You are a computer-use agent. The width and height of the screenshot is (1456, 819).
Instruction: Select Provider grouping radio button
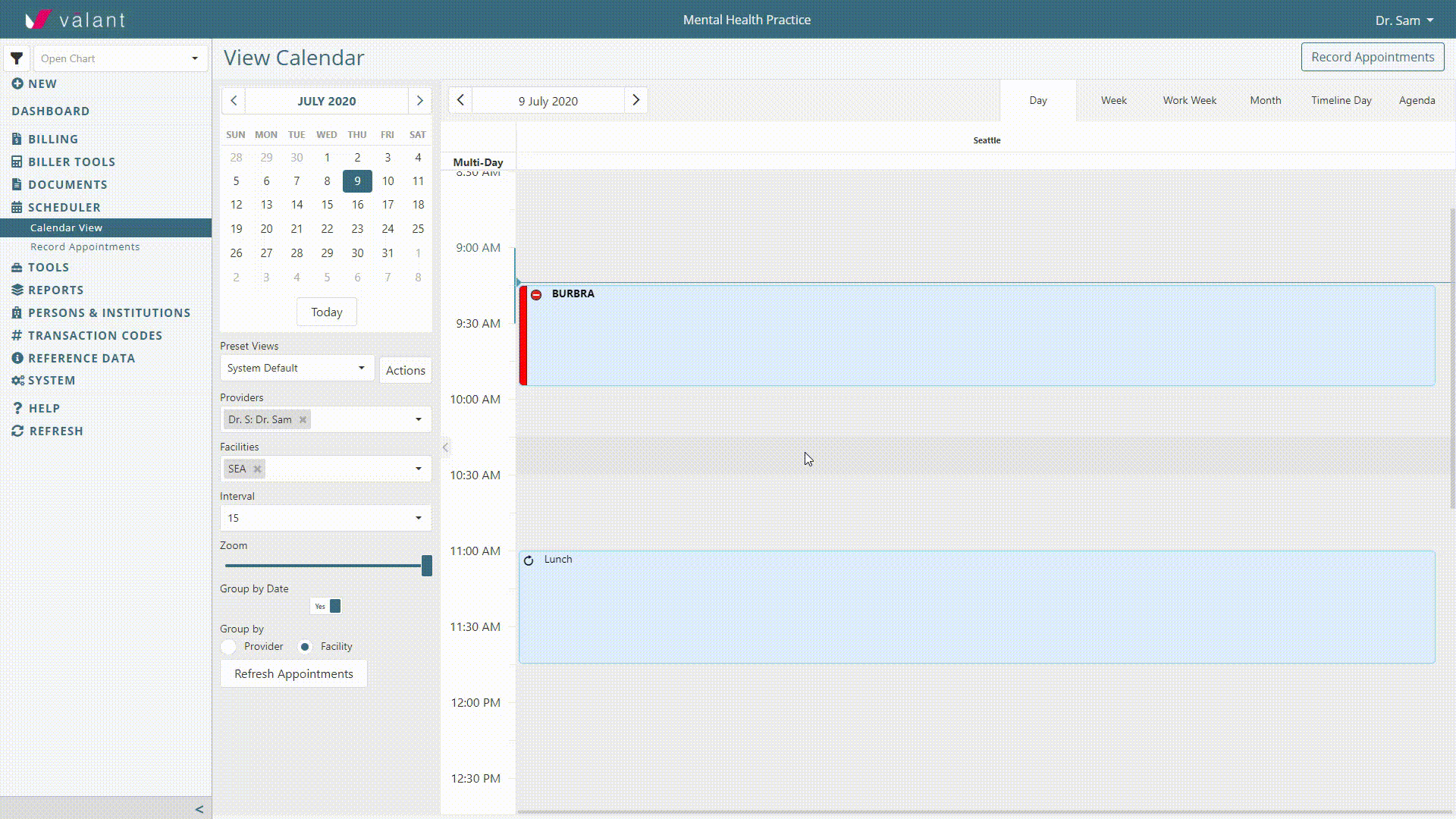pyautogui.click(x=229, y=647)
